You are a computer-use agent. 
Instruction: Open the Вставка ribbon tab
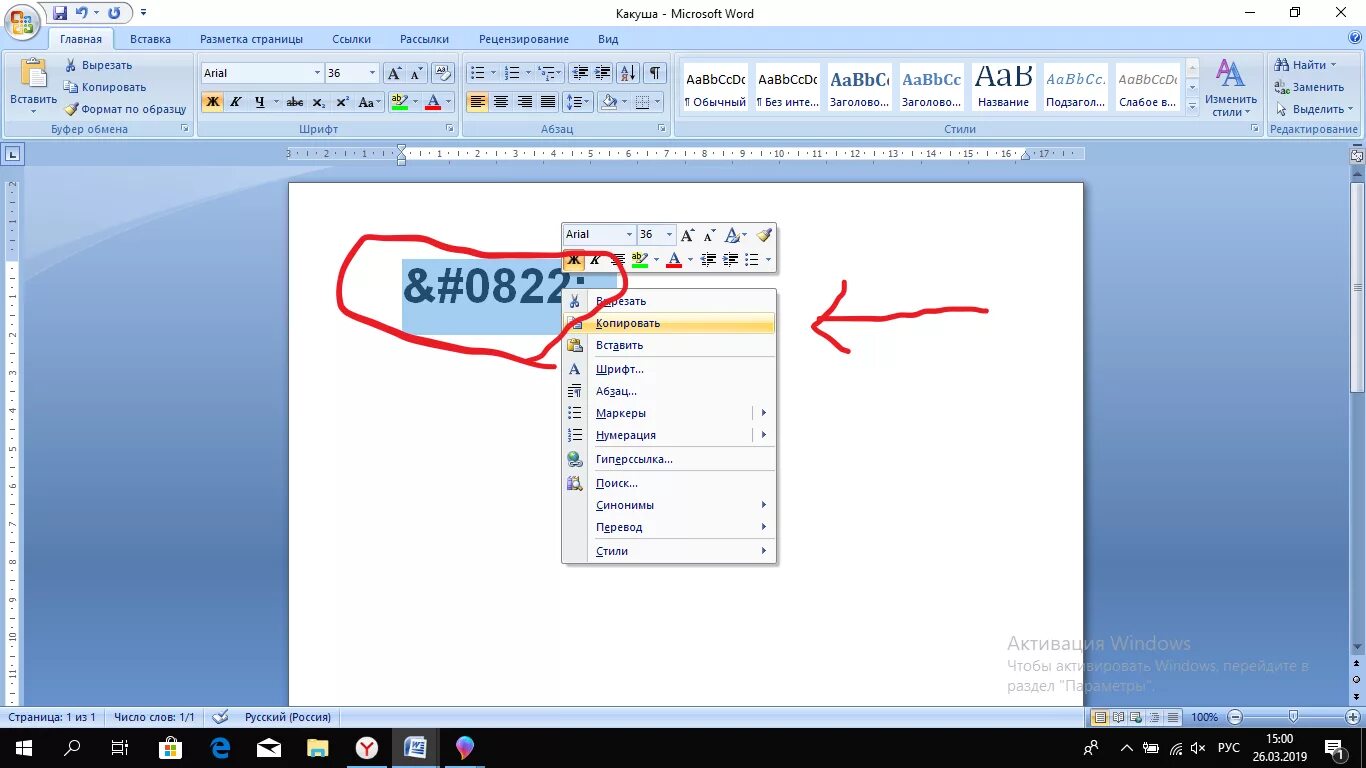(x=150, y=39)
